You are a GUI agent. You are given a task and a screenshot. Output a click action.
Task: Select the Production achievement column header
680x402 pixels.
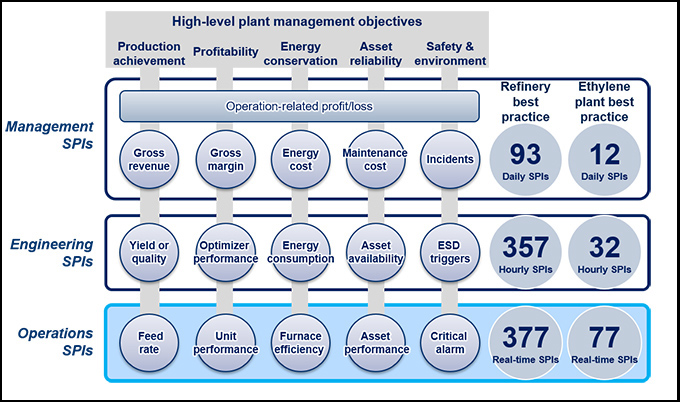(x=150, y=53)
